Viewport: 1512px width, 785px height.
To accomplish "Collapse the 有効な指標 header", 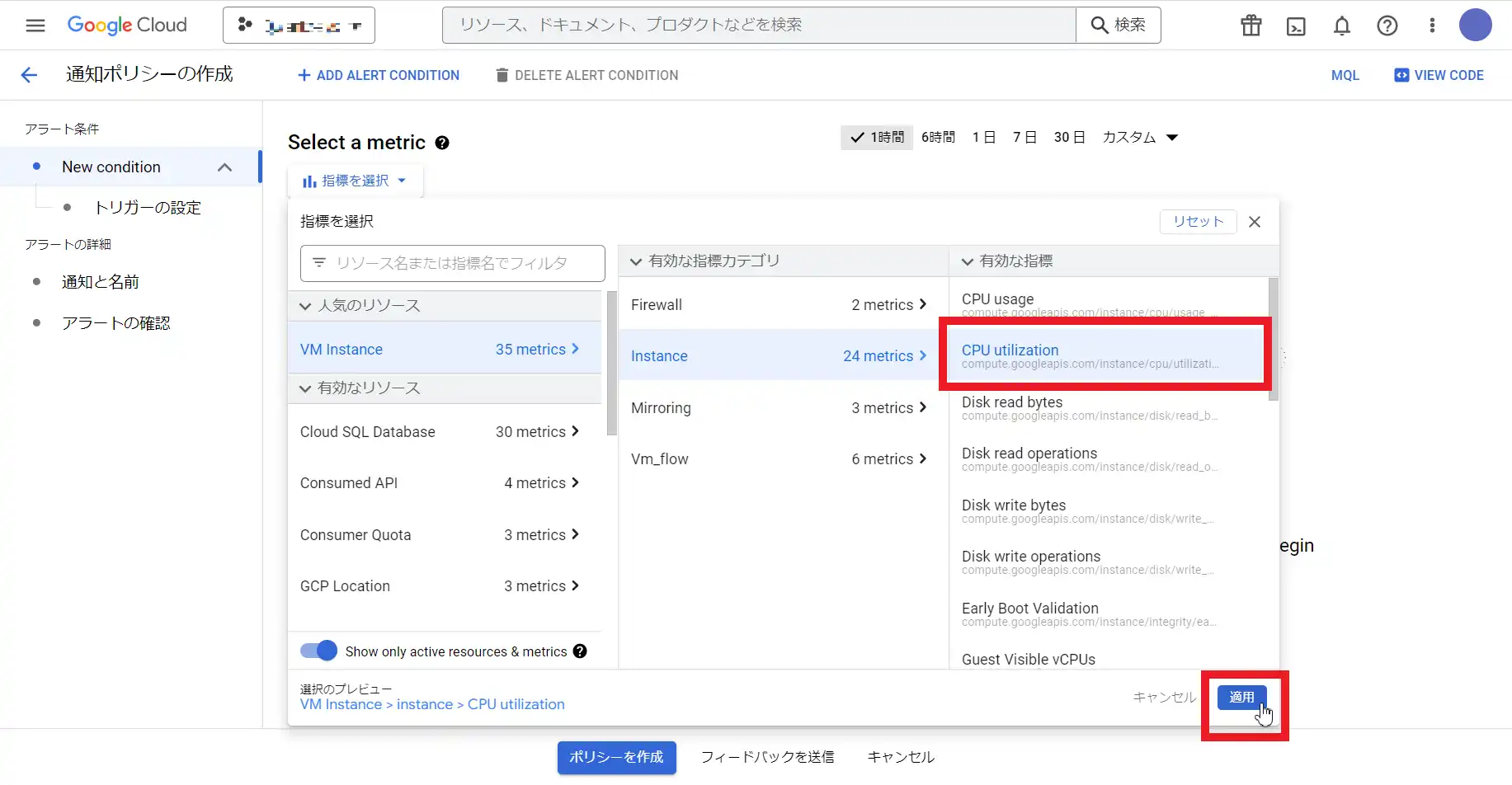I will pos(1114,261).
